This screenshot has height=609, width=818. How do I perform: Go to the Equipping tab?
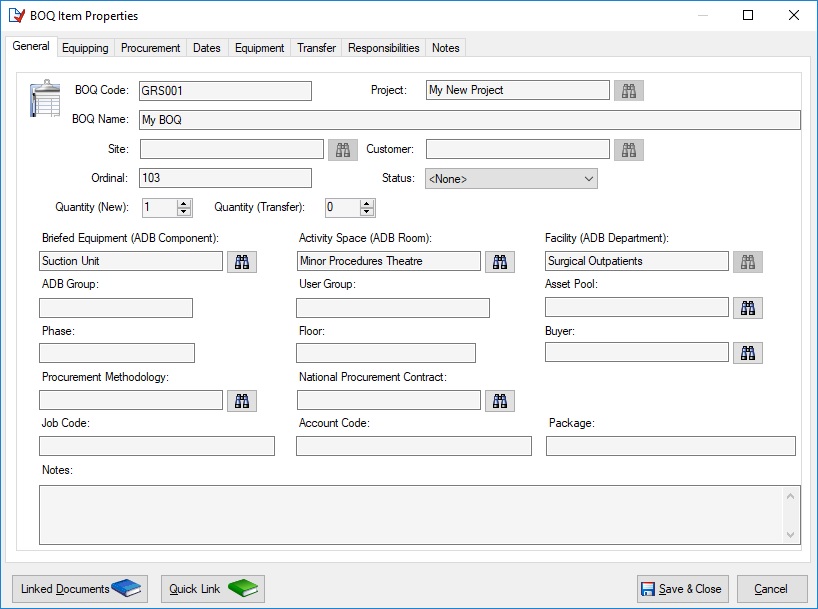tap(85, 48)
